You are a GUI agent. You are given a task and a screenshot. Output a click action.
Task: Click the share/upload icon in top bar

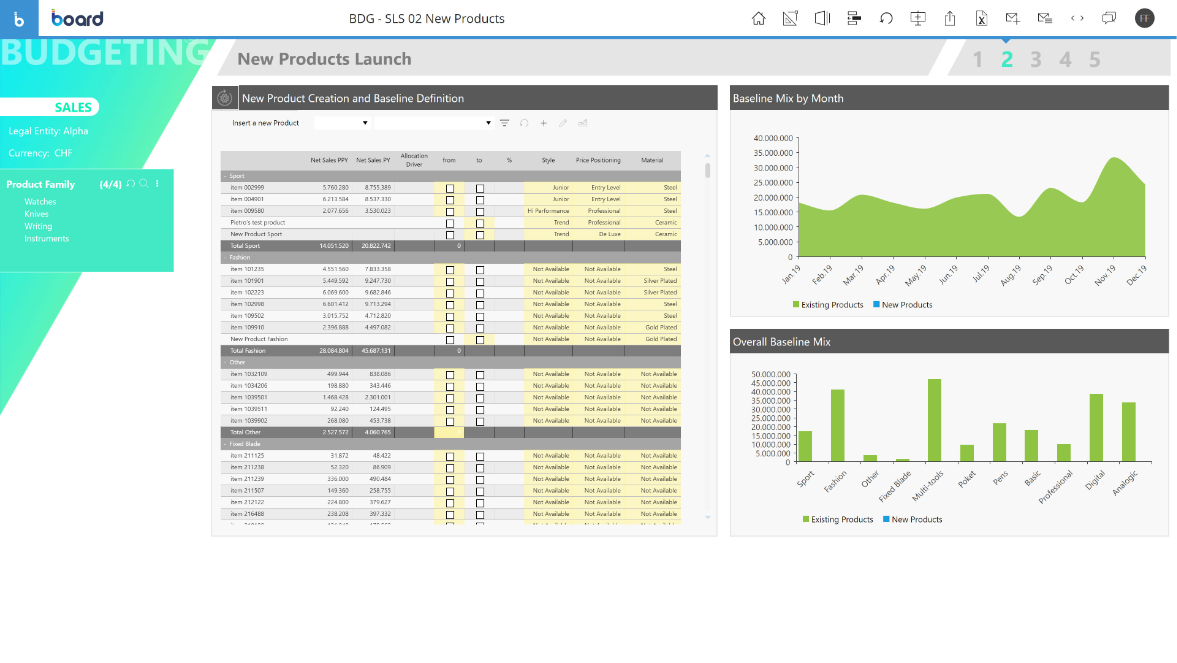click(950, 18)
